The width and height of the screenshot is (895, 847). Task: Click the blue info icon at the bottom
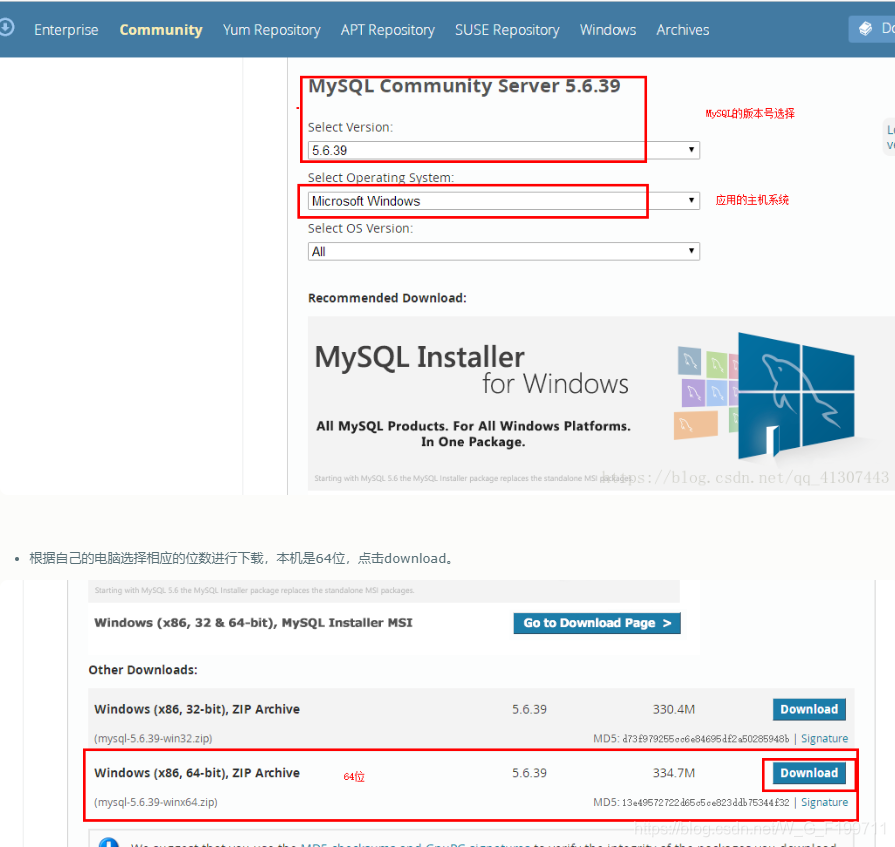click(108, 842)
